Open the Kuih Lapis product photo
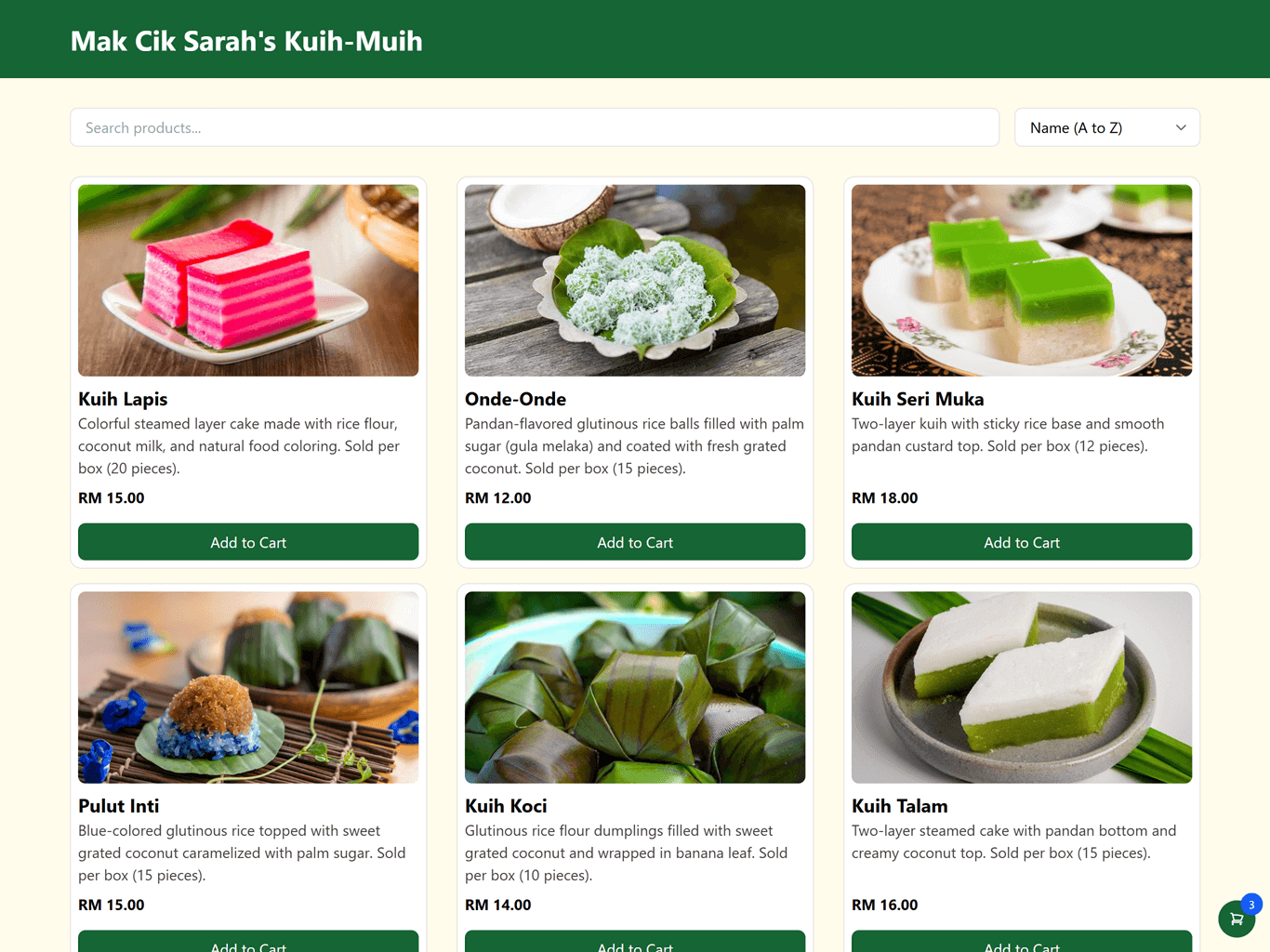Image resolution: width=1270 pixels, height=952 pixels. pos(248,281)
